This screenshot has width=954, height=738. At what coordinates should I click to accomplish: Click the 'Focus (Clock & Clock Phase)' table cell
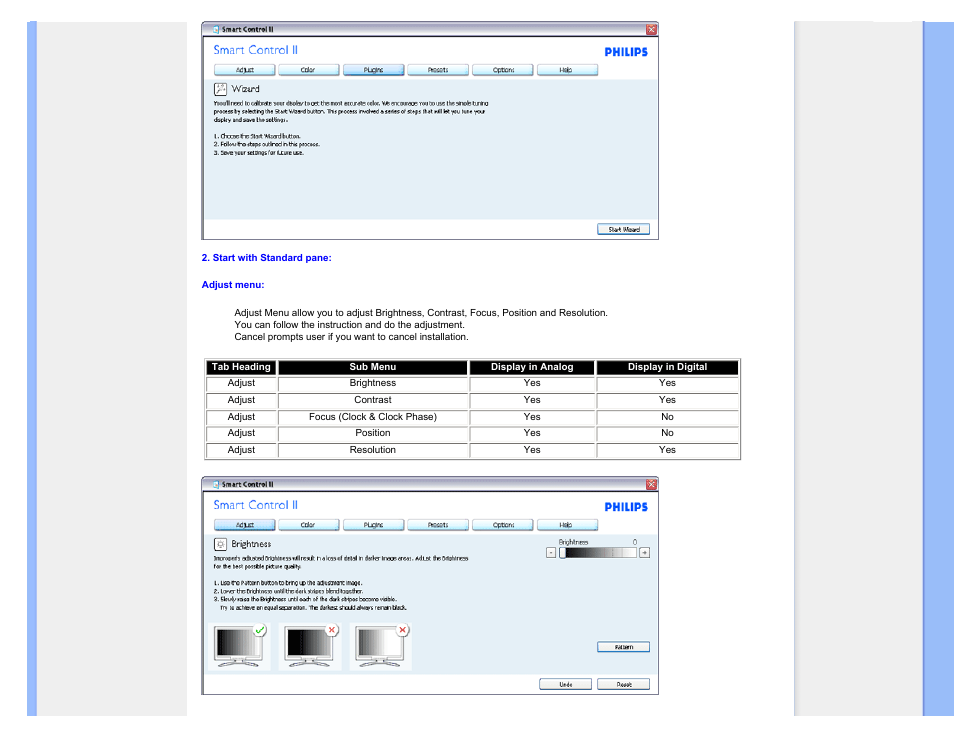pos(373,417)
